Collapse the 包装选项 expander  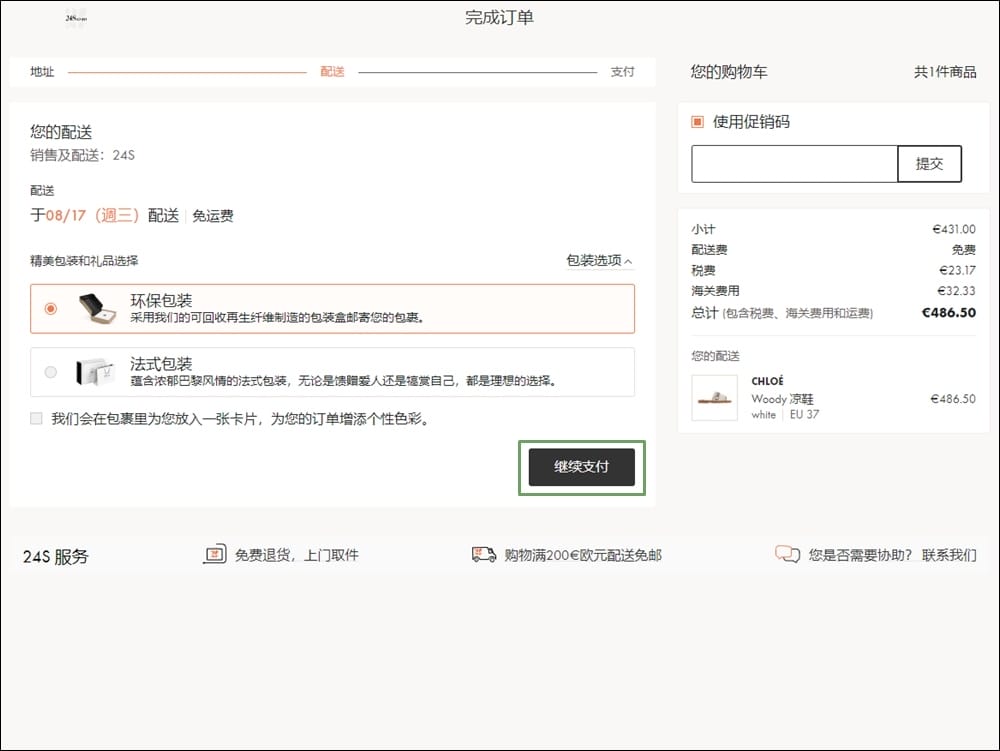(x=599, y=260)
